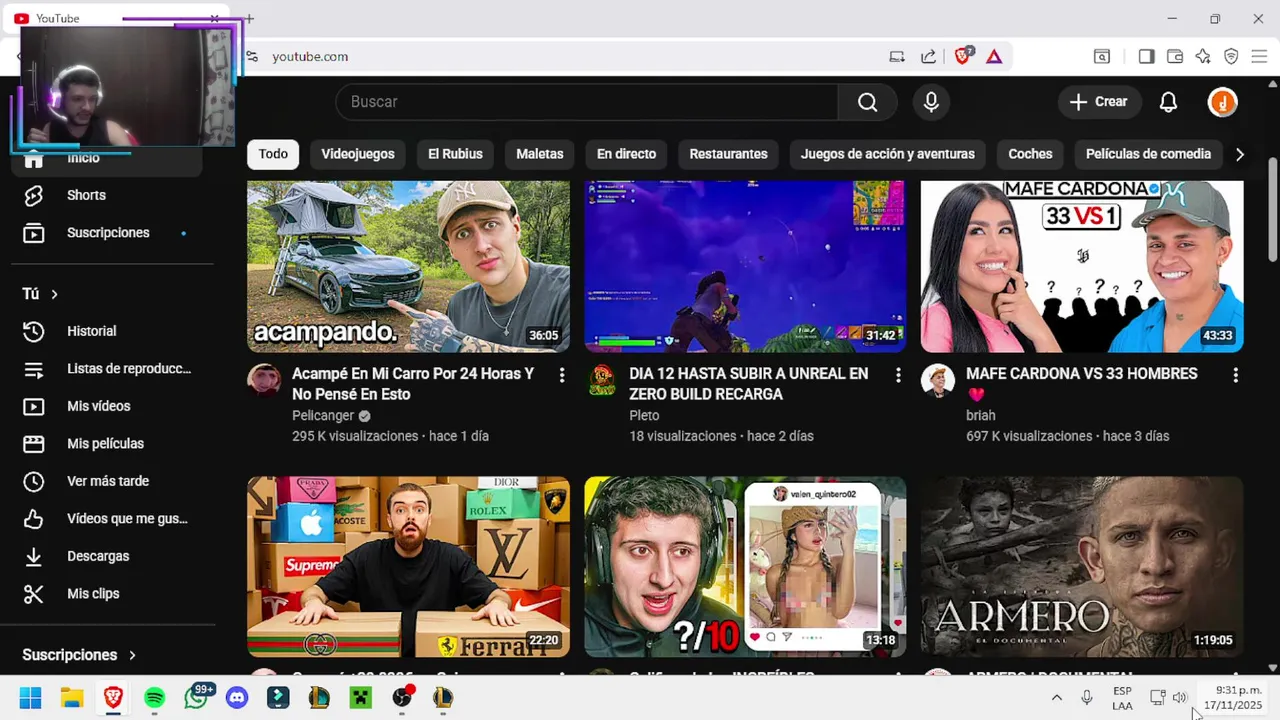Expand Suscripciones section heading chevron

pos(132,655)
